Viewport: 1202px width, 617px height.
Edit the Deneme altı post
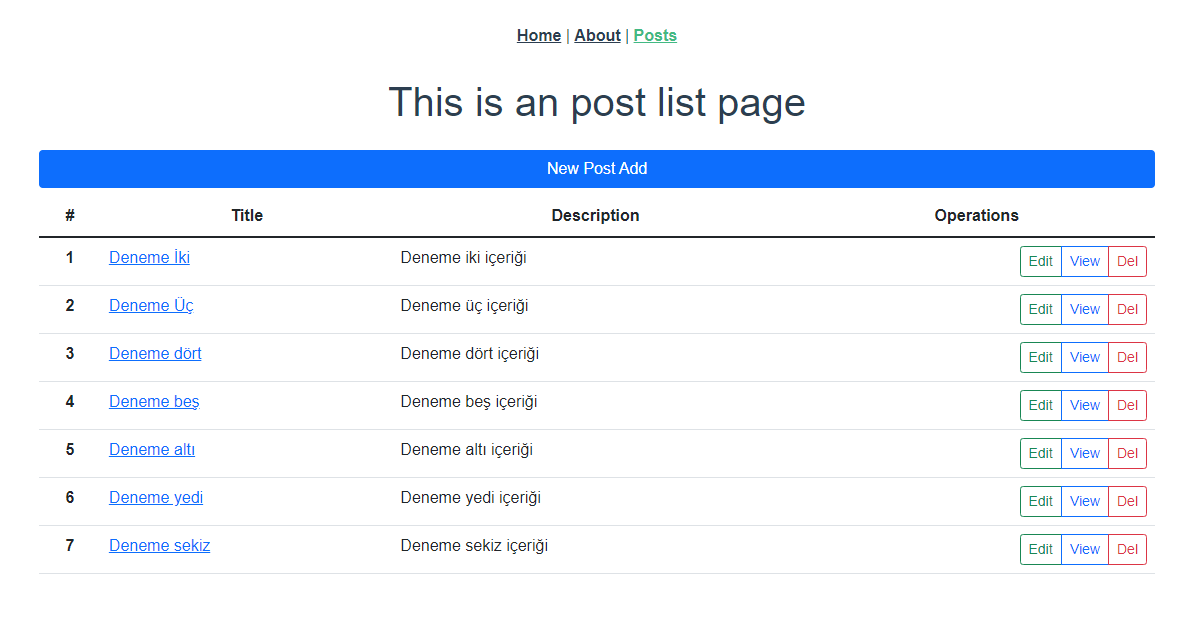1041,453
